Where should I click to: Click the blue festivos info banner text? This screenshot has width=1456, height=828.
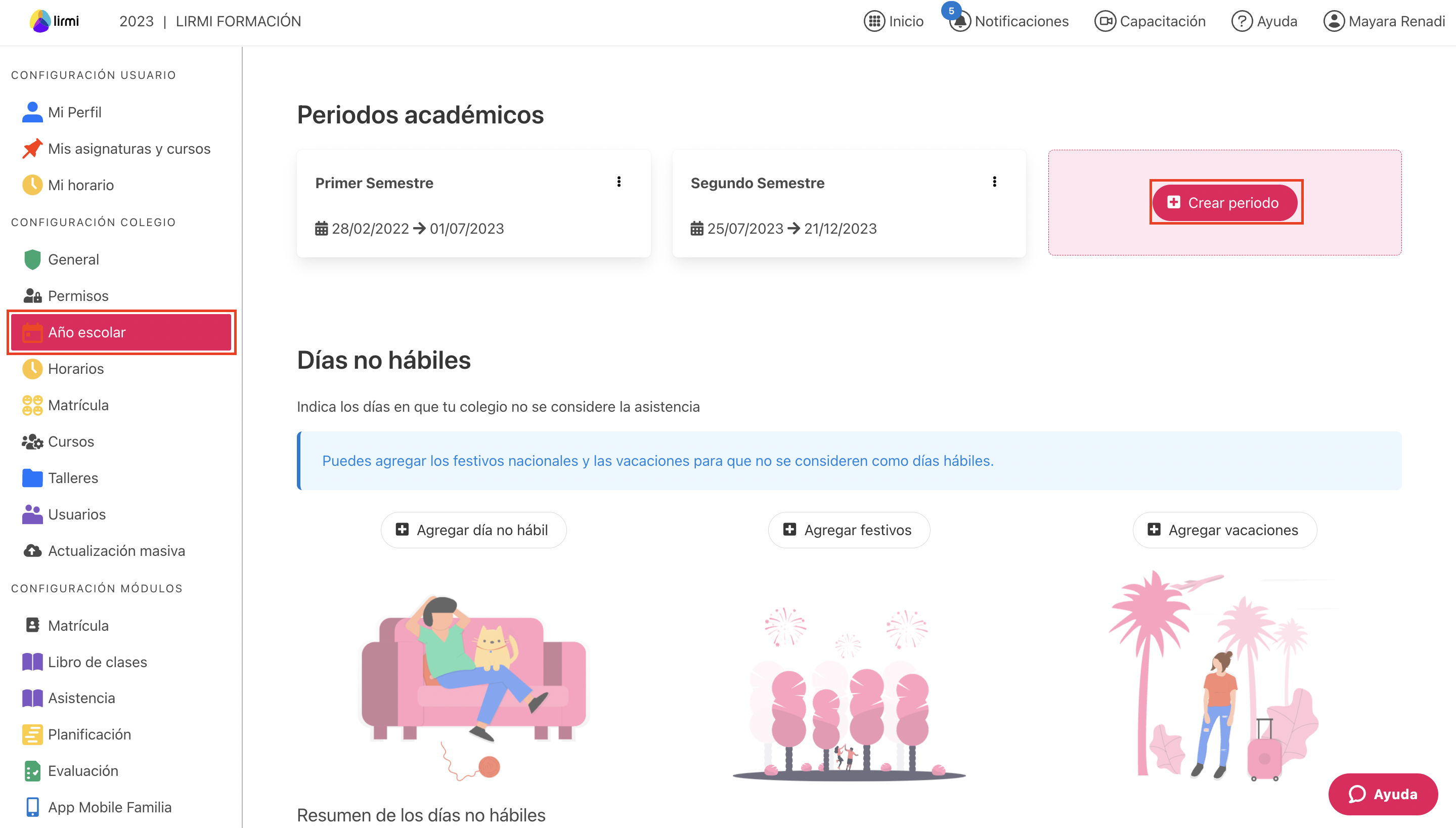click(658, 461)
